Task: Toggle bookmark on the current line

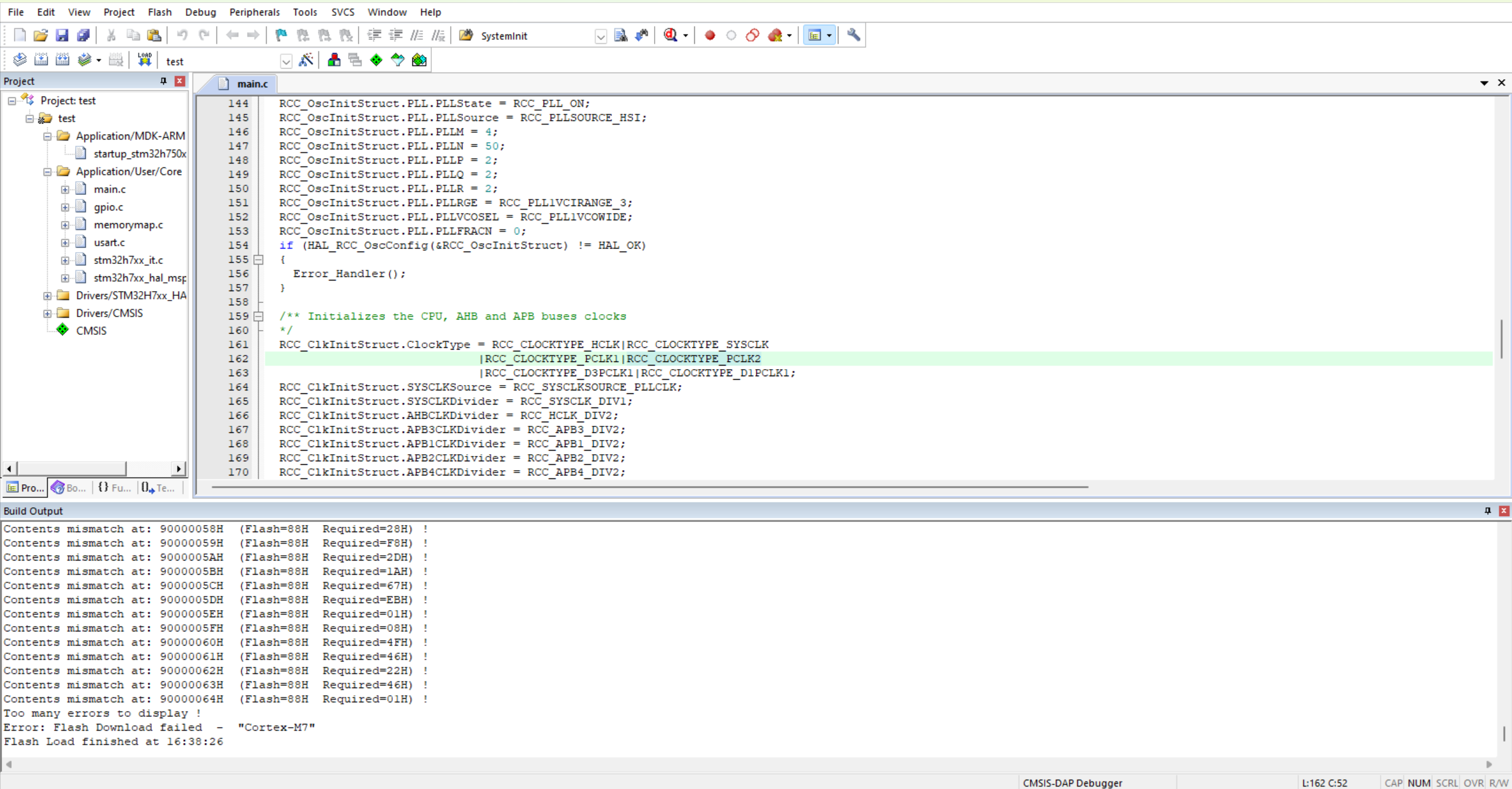Action: coord(281,35)
